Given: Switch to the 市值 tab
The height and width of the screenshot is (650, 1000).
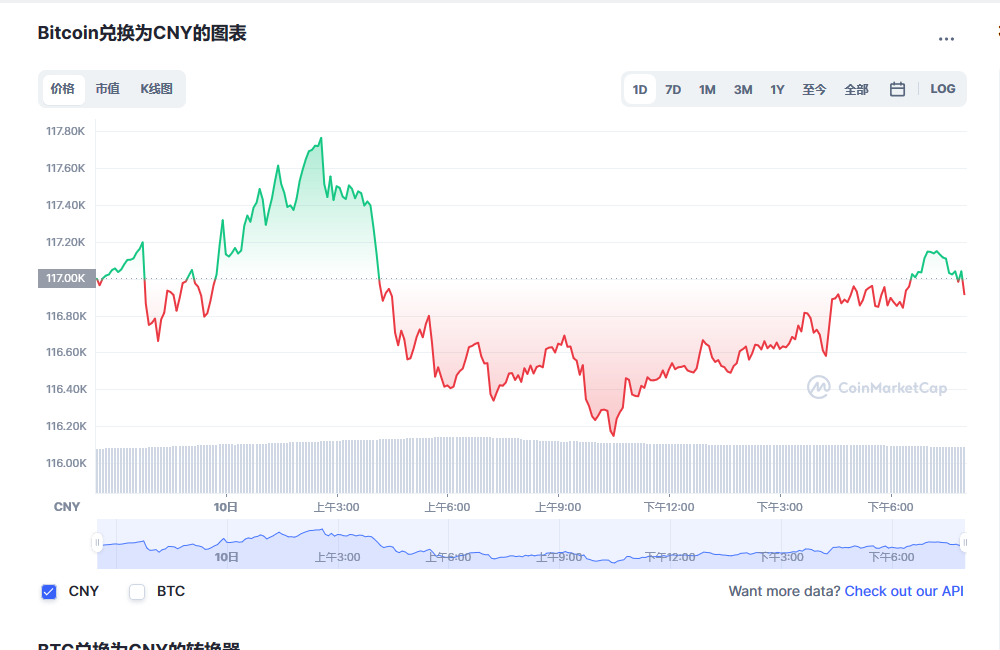Looking at the screenshot, I should [x=107, y=89].
